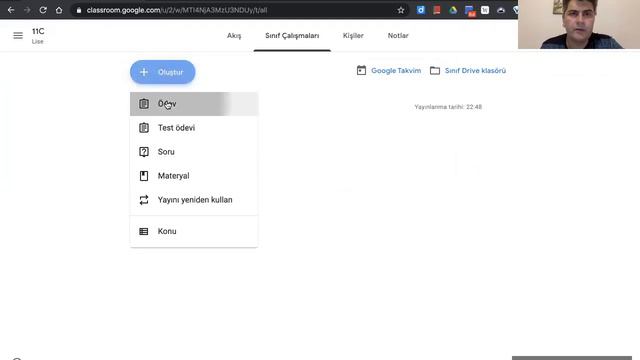This screenshot has width=640, height=360.
Task: Click the reuse post arrows icon
Action: click(x=144, y=200)
